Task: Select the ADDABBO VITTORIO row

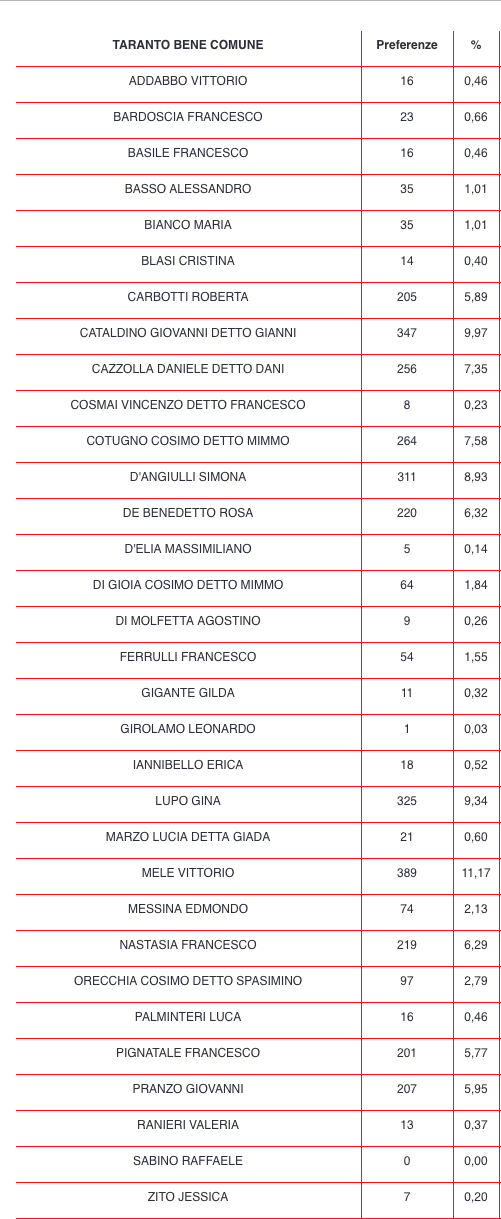Action: (258, 81)
